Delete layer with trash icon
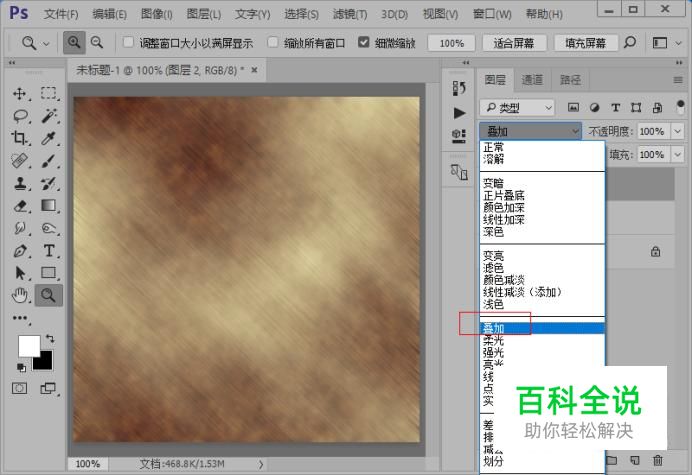Viewport: 692px width, 475px height. 658,460
